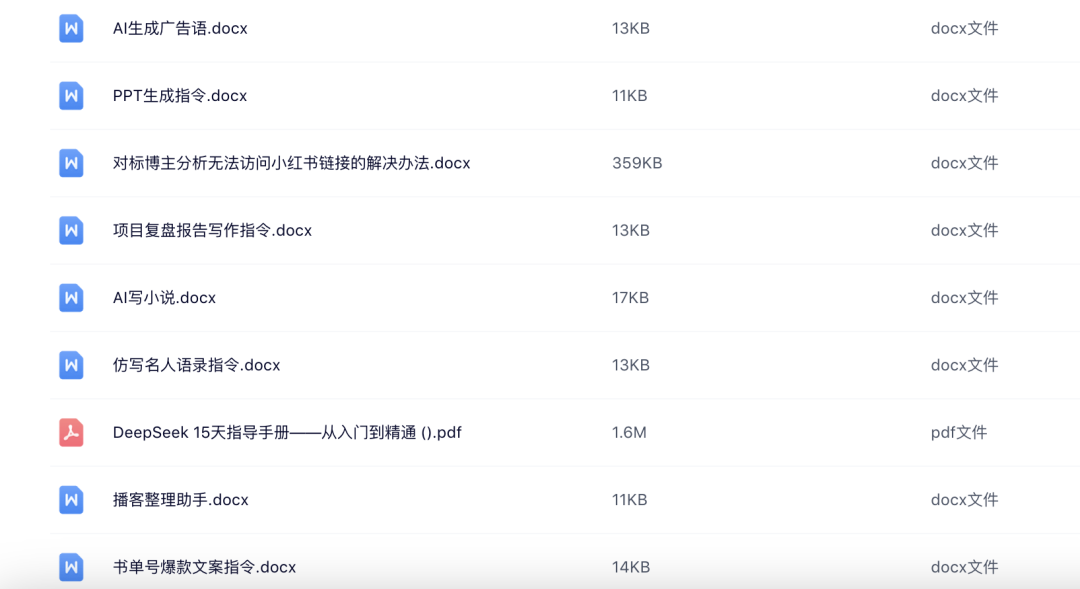Click the Word icon for 播客整理助手.docx
The image size is (1080, 589).
[x=71, y=500]
